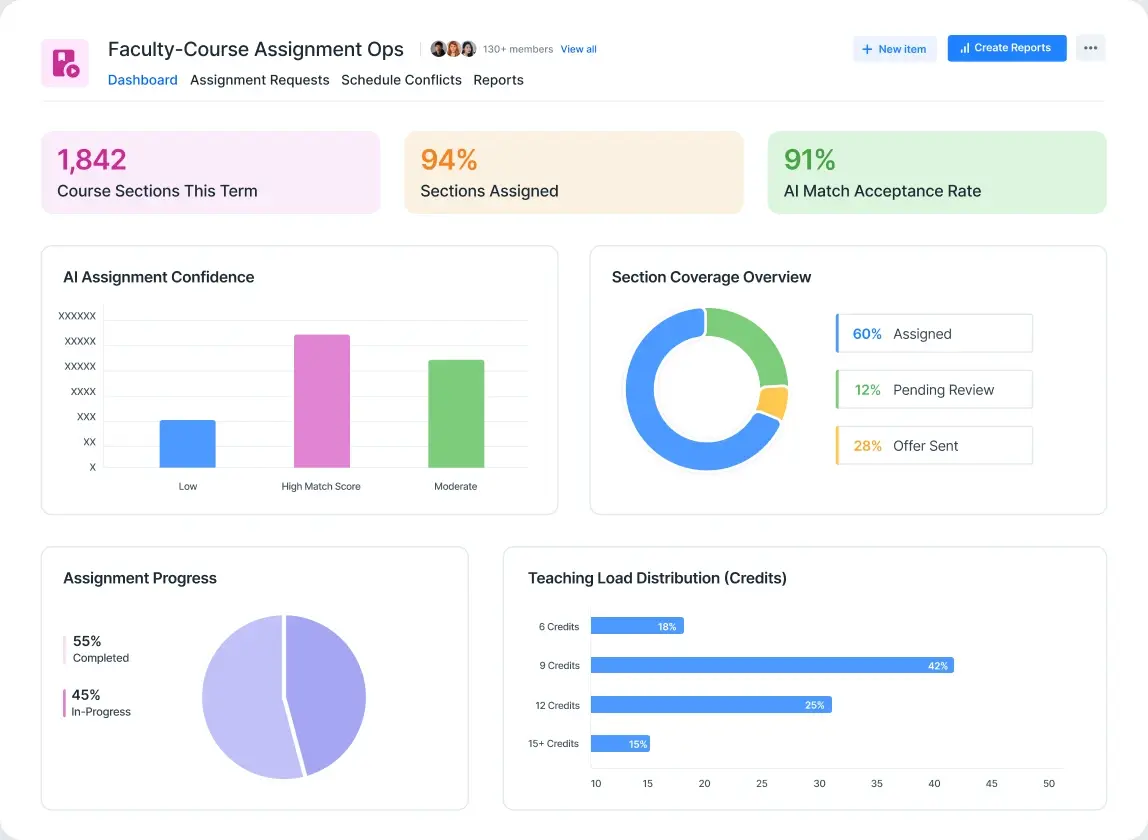The width and height of the screenshot is (1148, 840).
Task: Click the View all members link
Action: tap(578, 49)
